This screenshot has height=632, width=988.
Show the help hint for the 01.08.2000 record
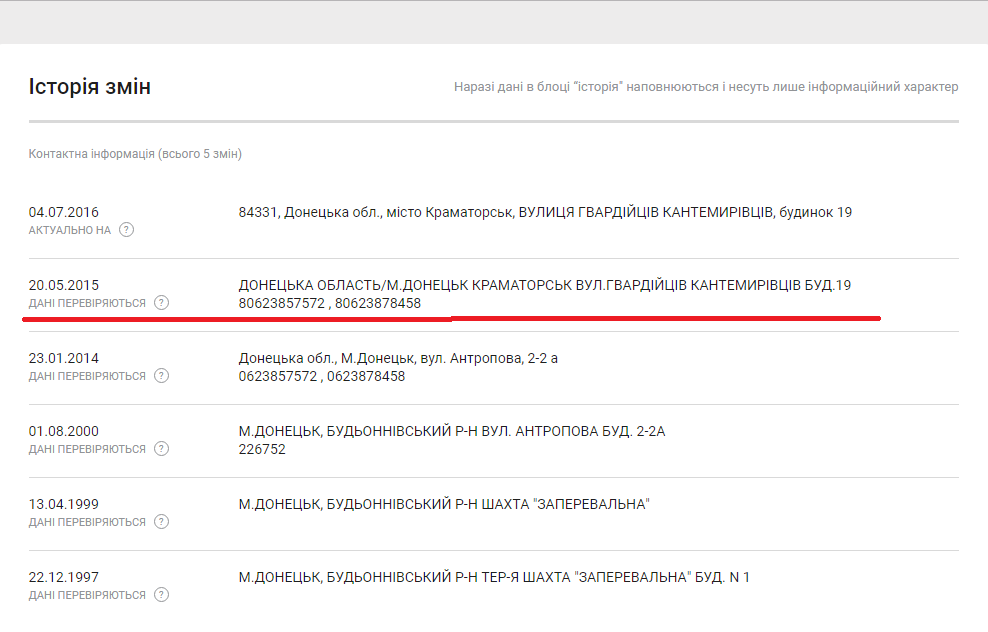[x=161, y=449]
